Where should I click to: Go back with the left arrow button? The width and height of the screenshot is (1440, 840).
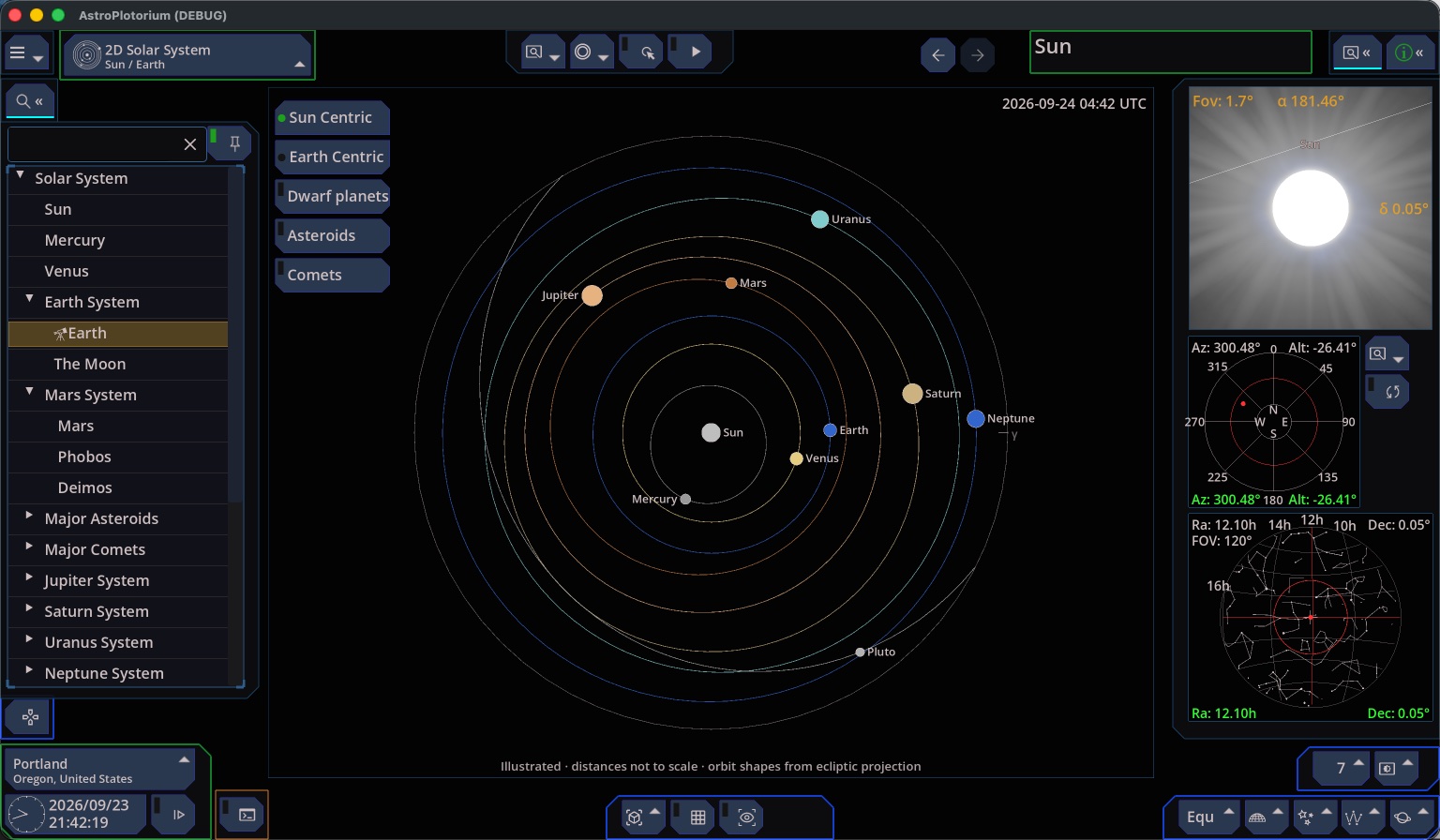[938, 55]
